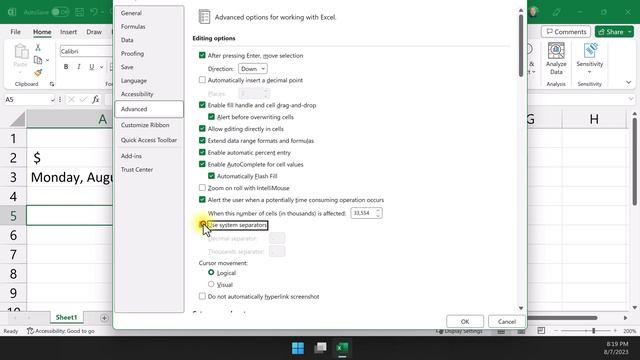Collapse the ribbon with chevron
The image size is (640, 360).
click(629, 82)
